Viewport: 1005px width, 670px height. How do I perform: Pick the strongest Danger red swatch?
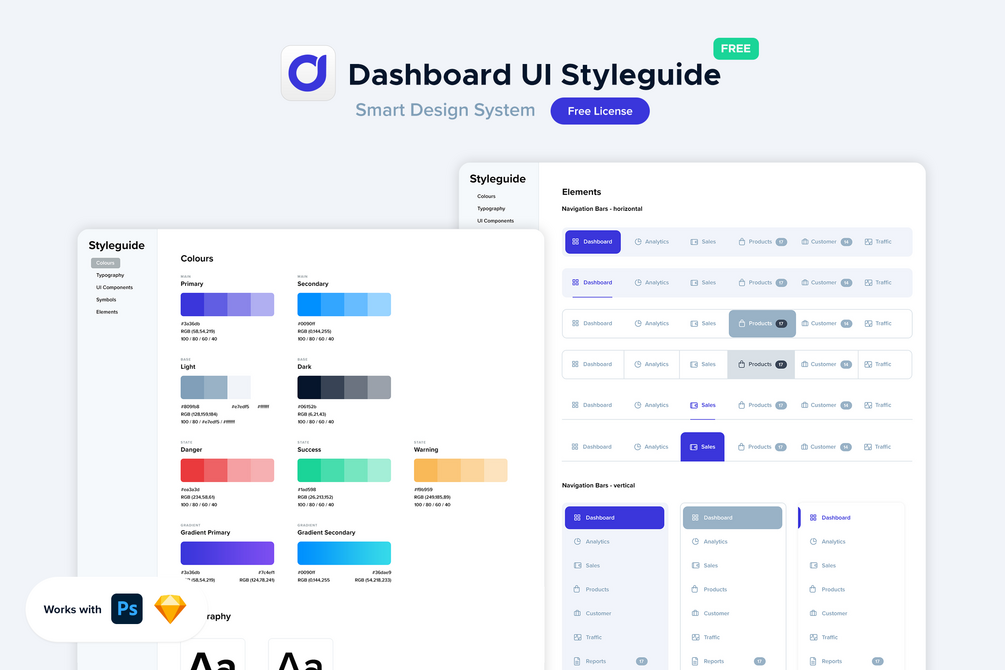192,470
